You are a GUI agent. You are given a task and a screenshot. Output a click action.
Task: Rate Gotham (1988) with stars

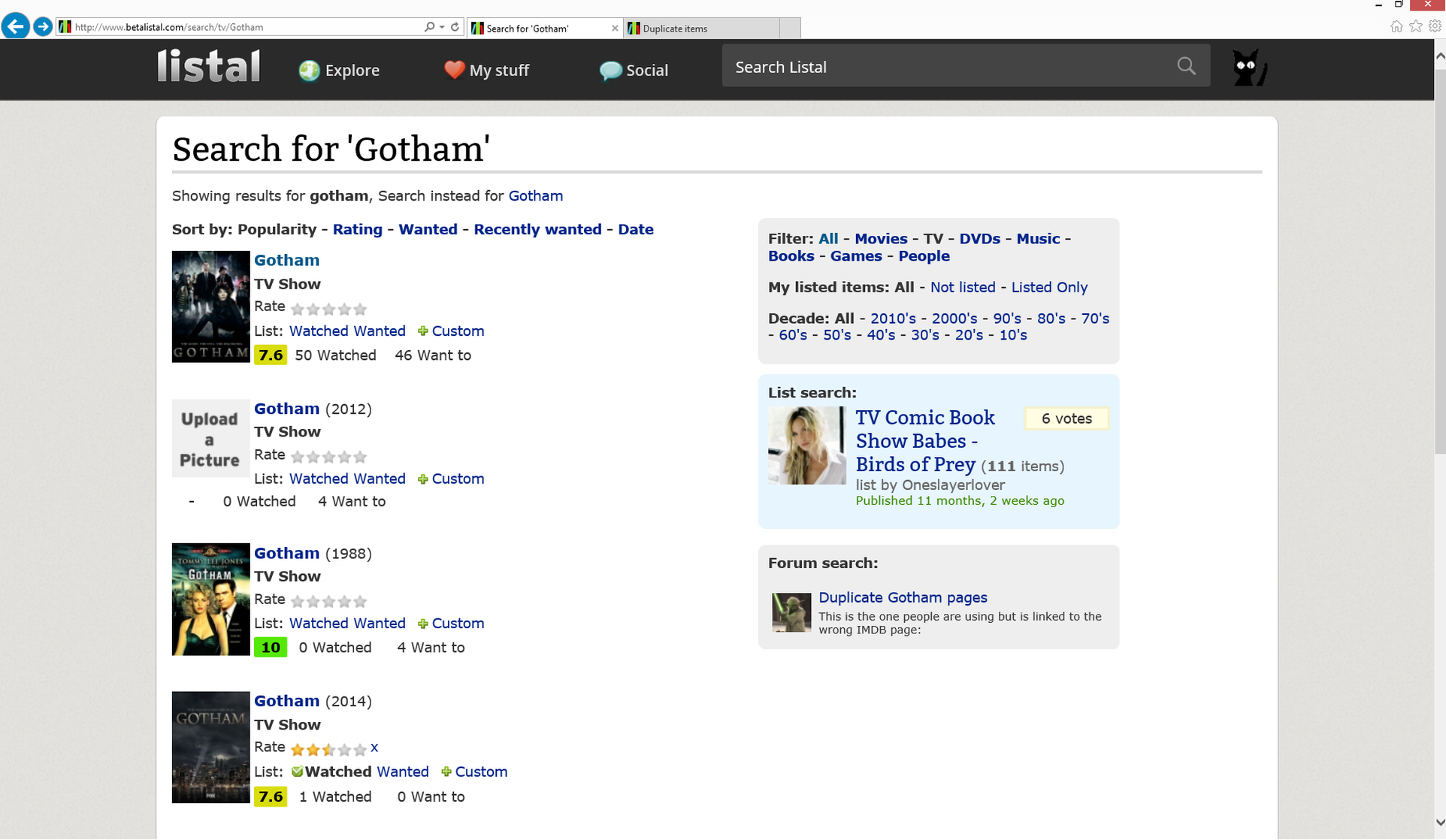[x=328, y=602]
